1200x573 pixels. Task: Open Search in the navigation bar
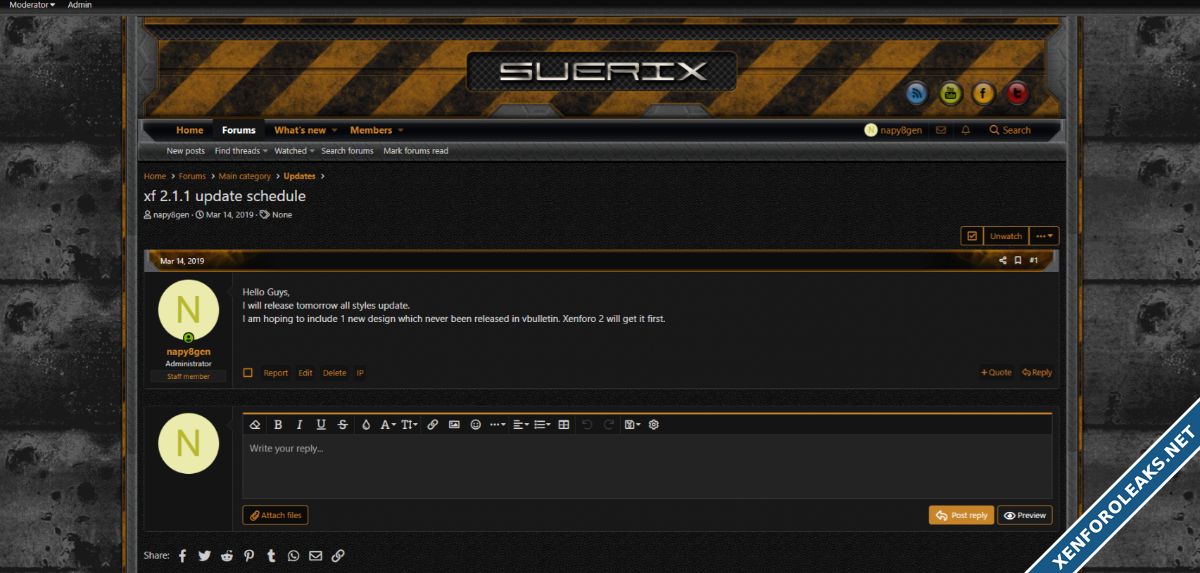point(1010,130)
